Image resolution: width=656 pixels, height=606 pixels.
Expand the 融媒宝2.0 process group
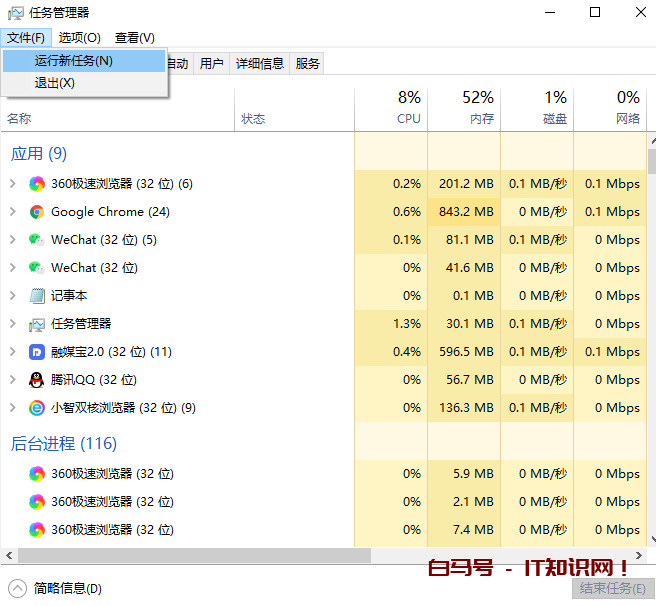coord(12,352)
